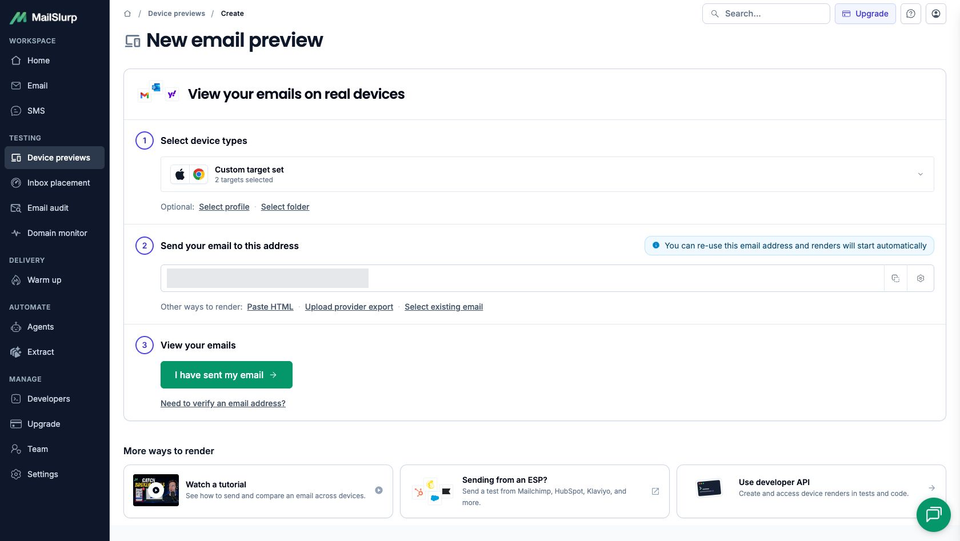The height and width of the screenshot is (541, 960).
Task: Open Team in the sidebar
Action: [x=54, y=449]
